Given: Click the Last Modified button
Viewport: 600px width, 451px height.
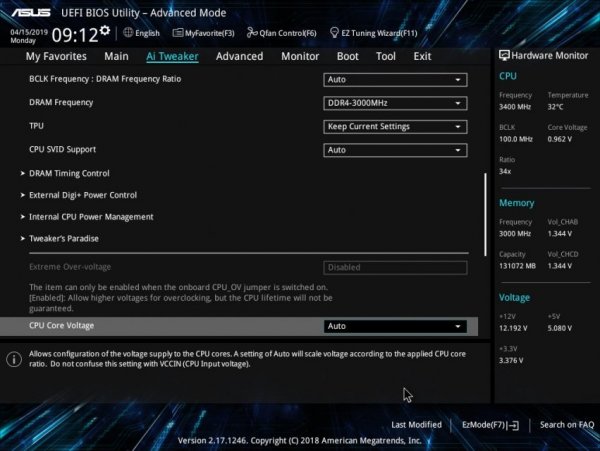Looking at the screenshot, I should 416,425.
